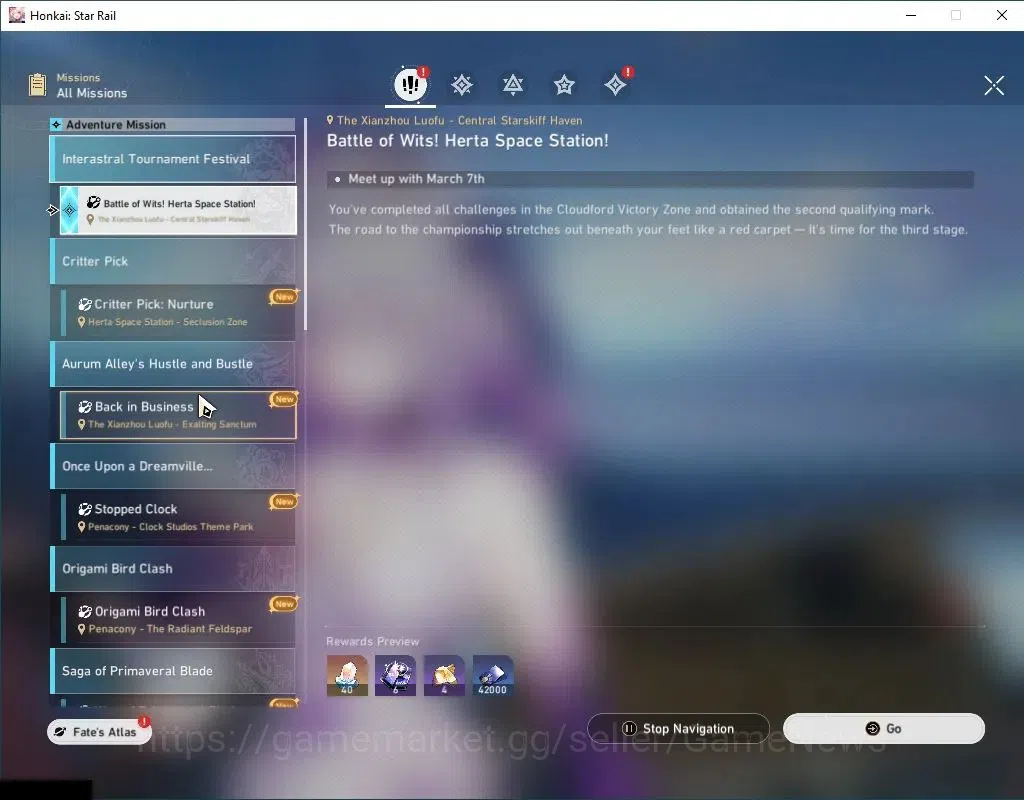Click the Missions clipboard icon
Screen dimensions: 1024x800
tap(38, 85)
